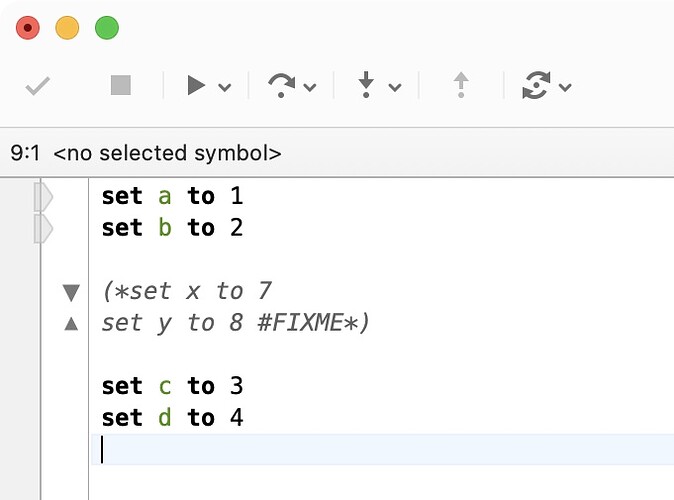Image resolution: width=674 pixels, height=500 pixels.
Task: Click the trace/refresh cycle icon
Action: pyautogui.click(x=536, y=85)
